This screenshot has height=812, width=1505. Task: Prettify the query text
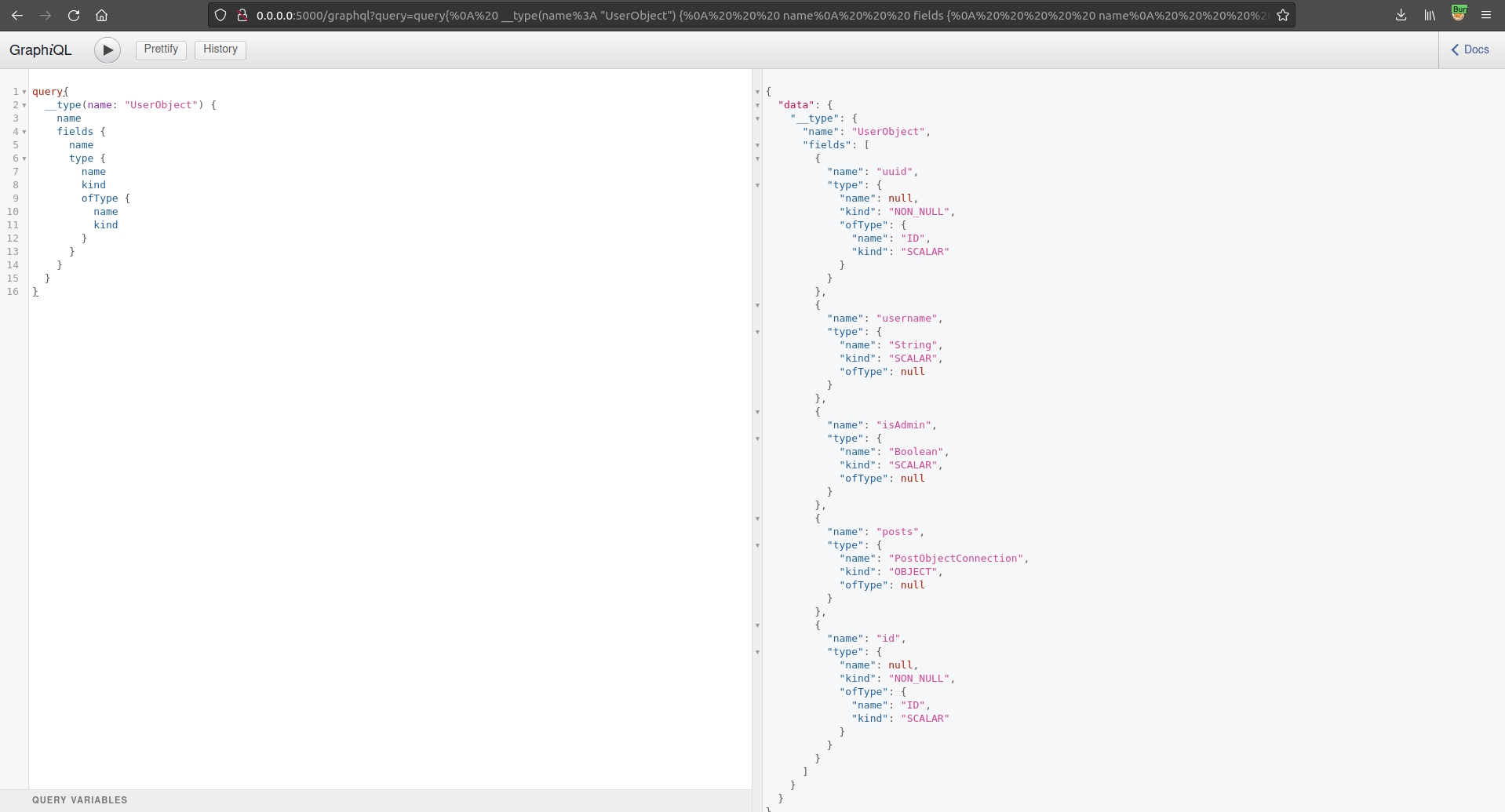161,49
